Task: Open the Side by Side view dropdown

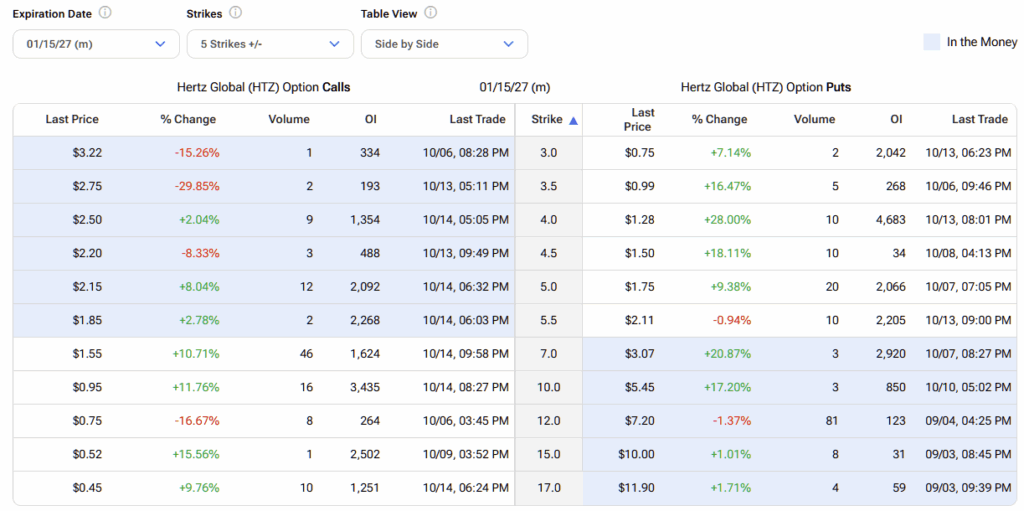Action: (444, 44)
